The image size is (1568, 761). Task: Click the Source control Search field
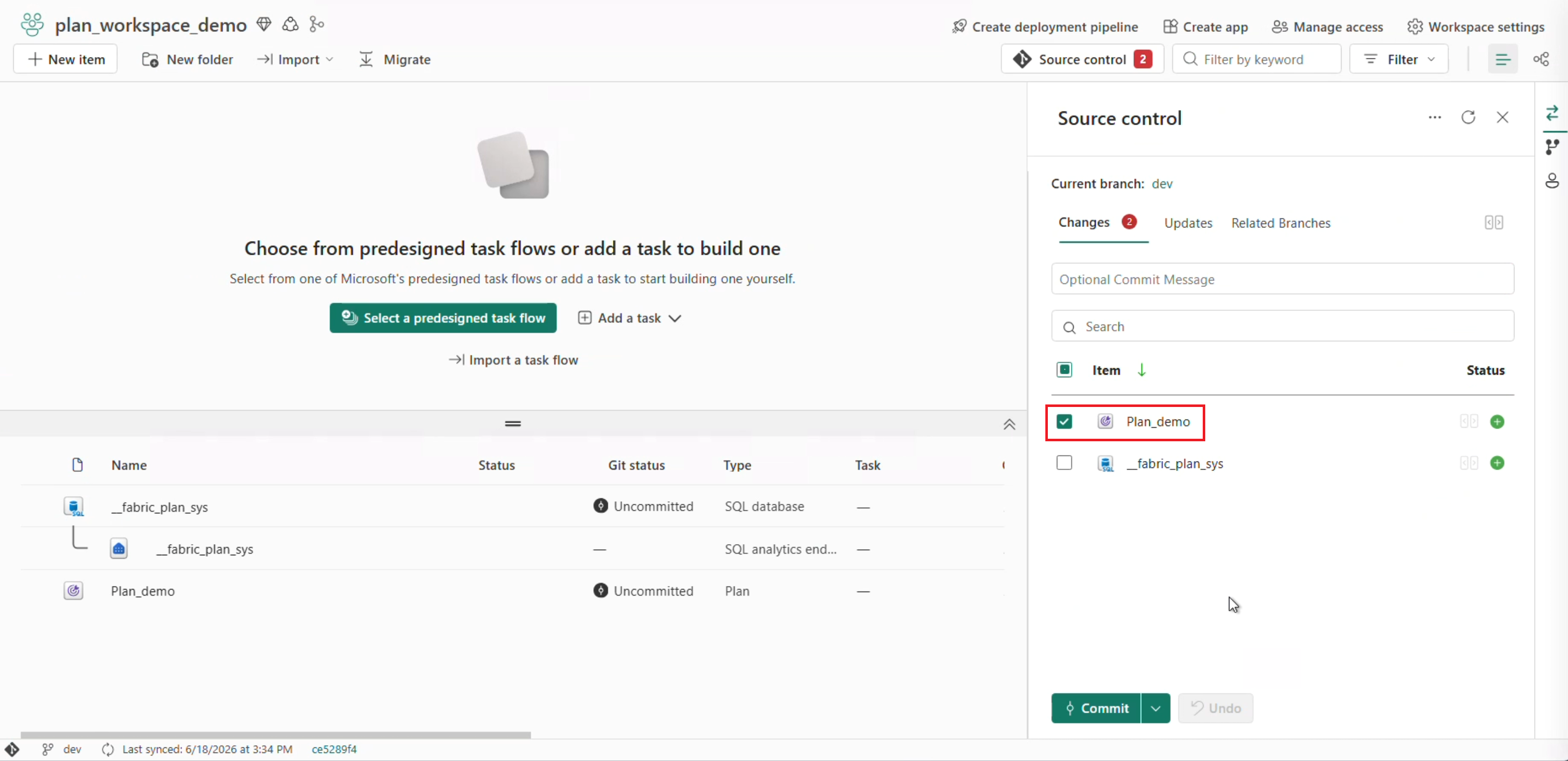(x=1282, y=326)
